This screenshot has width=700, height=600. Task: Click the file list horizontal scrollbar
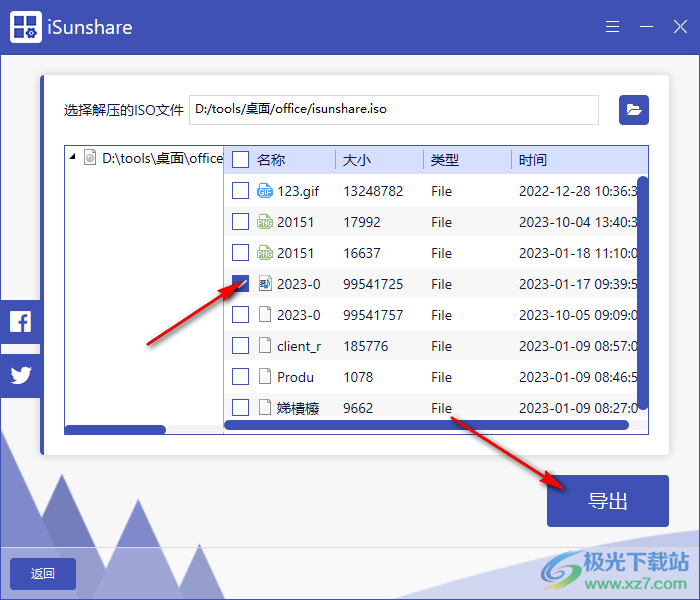426,425
